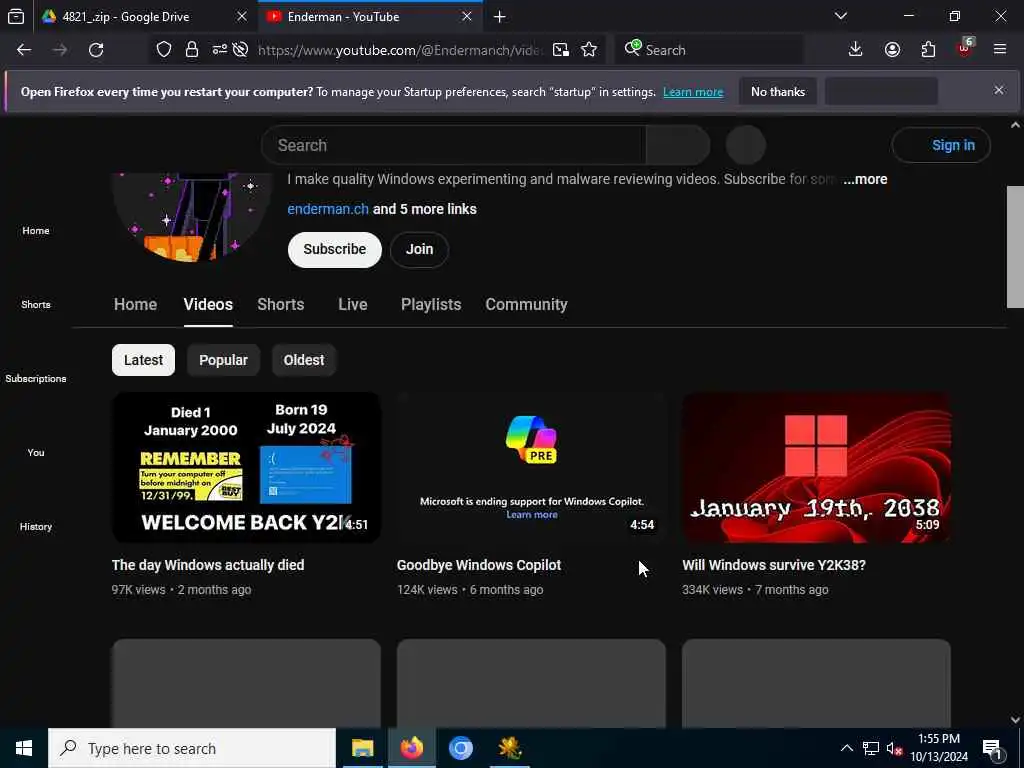Open a new browser tab
Viewport: 1024px width, 768px height.
click(x=500, y=17)
